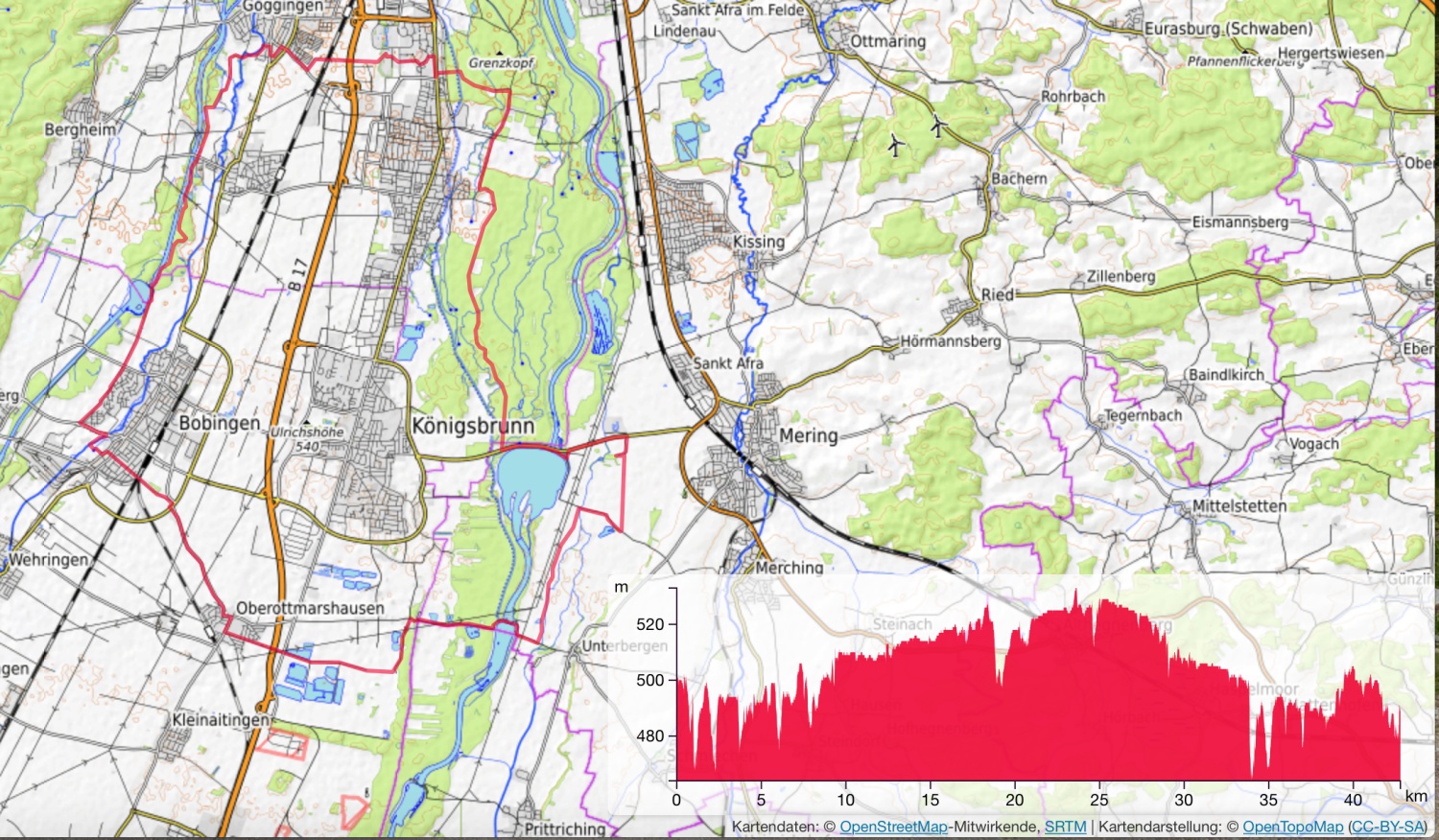The image size is (1439, 840).
Task: Click the large blue lake east of Königsbrunn
Action: (529, 477)
